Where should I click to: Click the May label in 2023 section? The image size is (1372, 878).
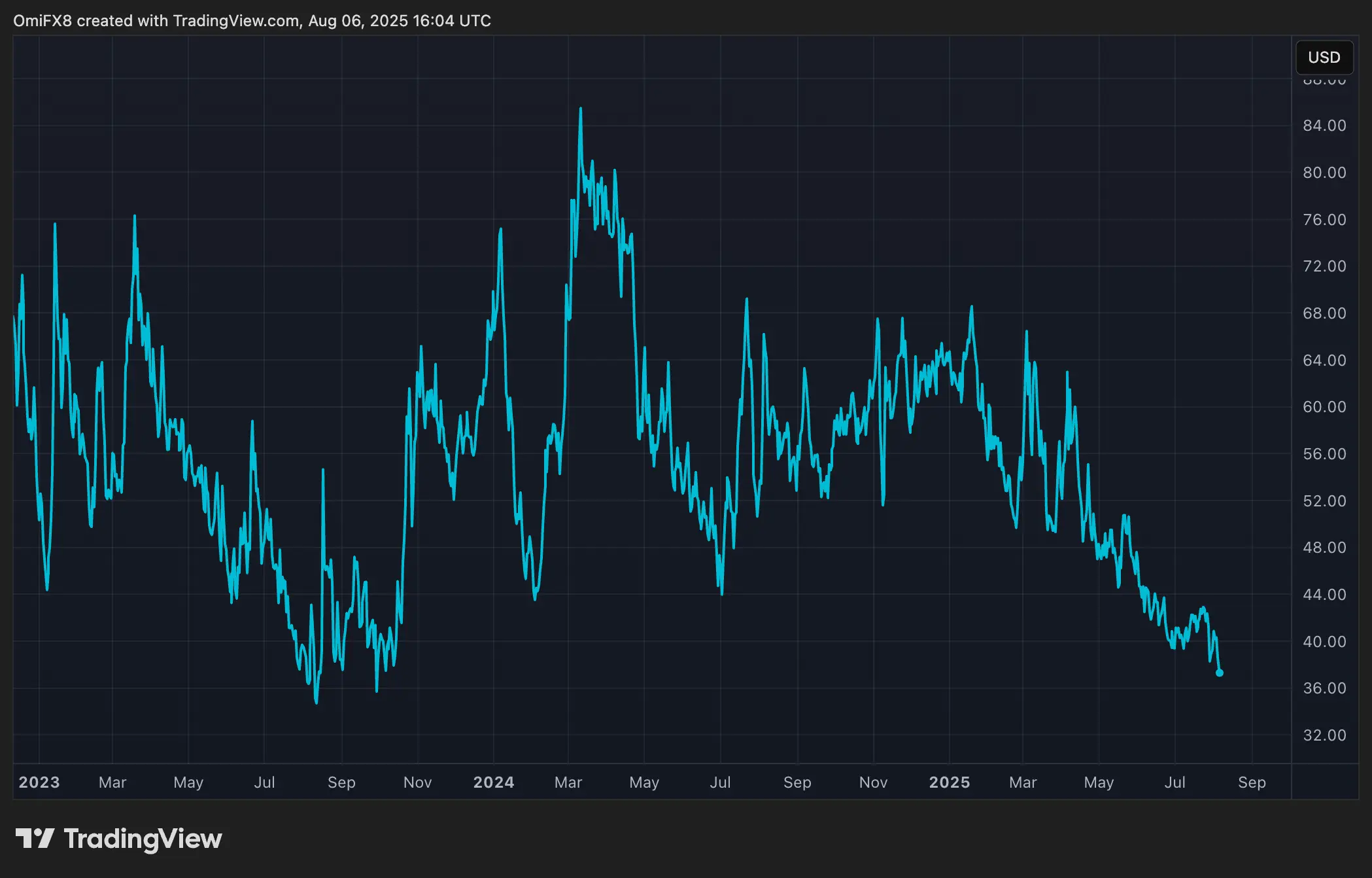click(188, 782)
